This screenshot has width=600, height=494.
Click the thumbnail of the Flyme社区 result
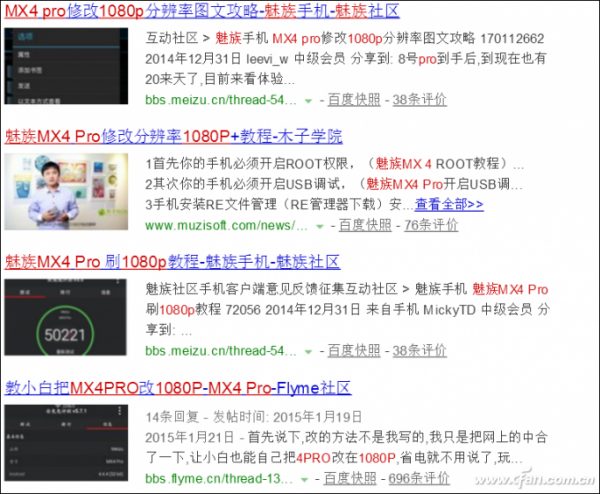tap(66, 443)
